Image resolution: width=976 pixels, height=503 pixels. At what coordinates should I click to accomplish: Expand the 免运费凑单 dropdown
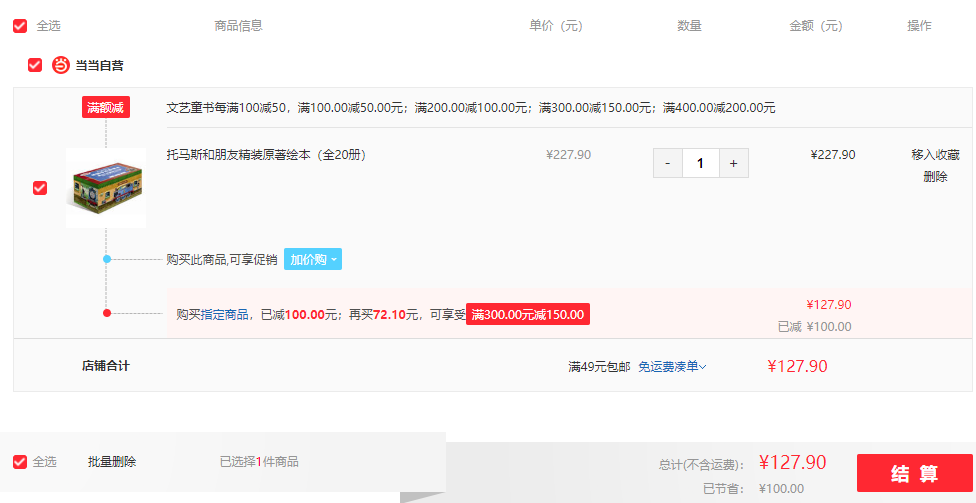click(672, 367)
